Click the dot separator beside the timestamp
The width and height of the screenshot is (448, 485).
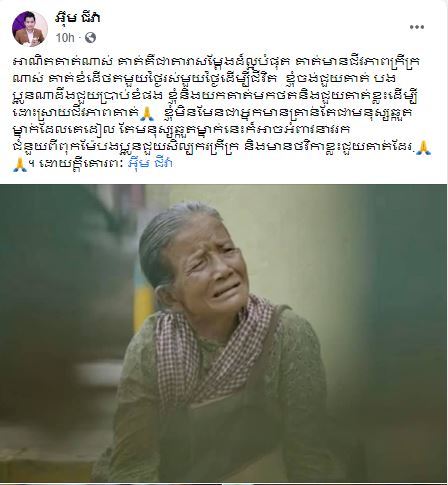(x=80, y=38)
